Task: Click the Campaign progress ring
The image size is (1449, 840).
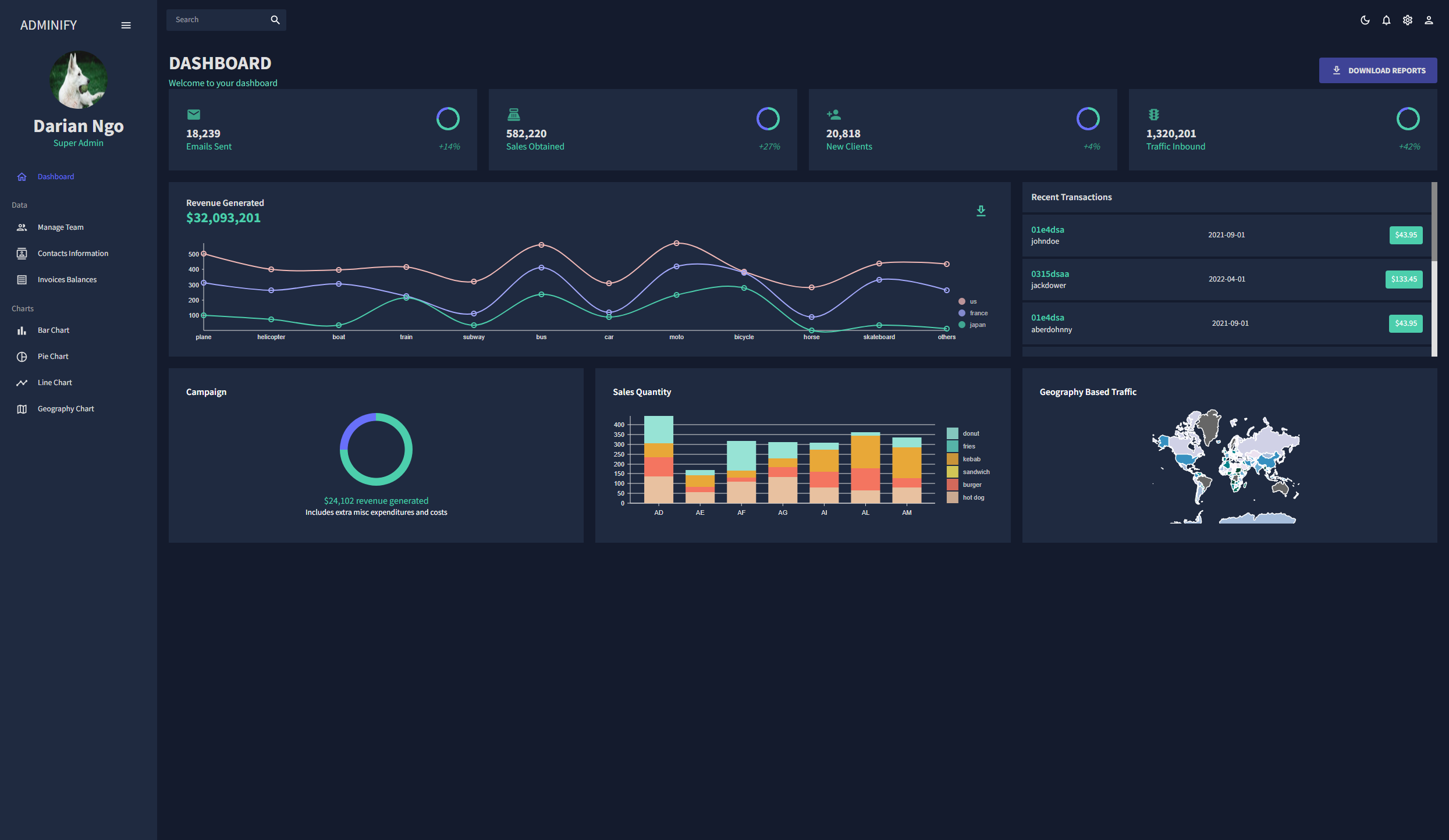Action: pyautogui.click(x=376, y=449)
